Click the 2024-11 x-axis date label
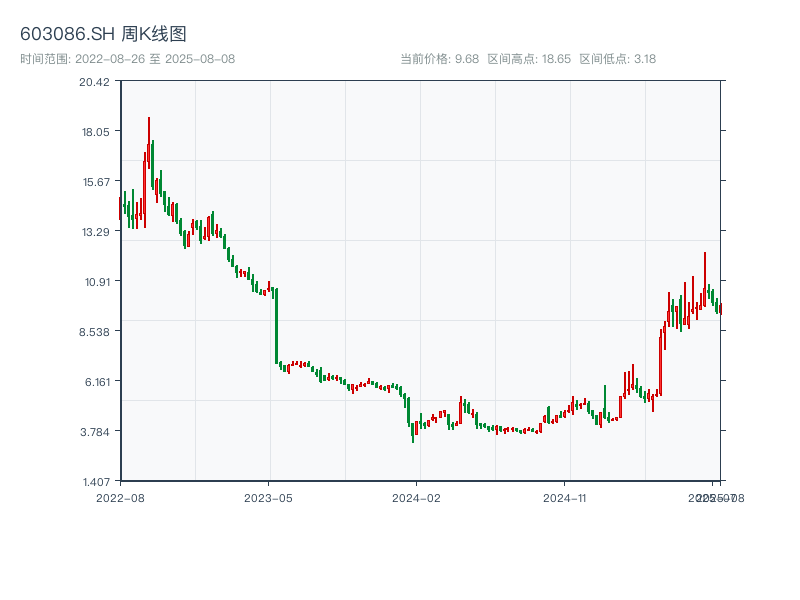This screenshot has height=600, width=800. click(564, 497)
